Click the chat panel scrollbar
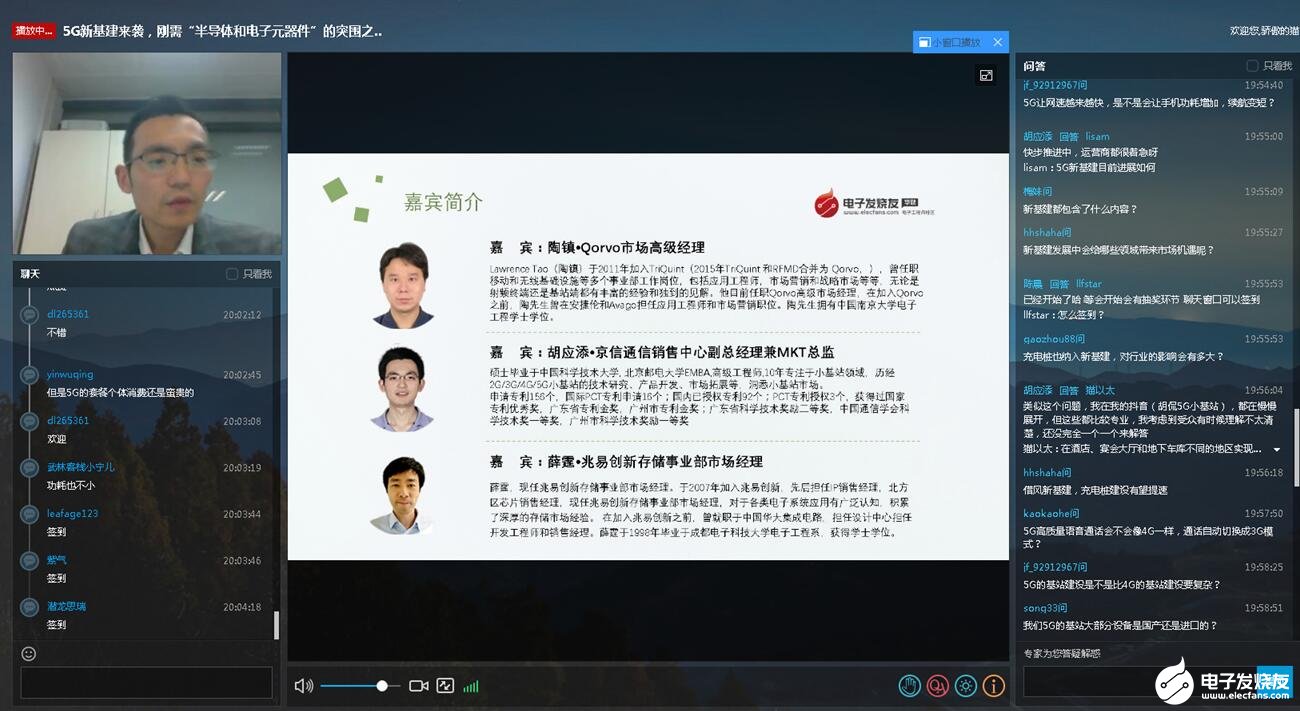The width and height of the screenshot is (1300, 711). pos(277,625)
